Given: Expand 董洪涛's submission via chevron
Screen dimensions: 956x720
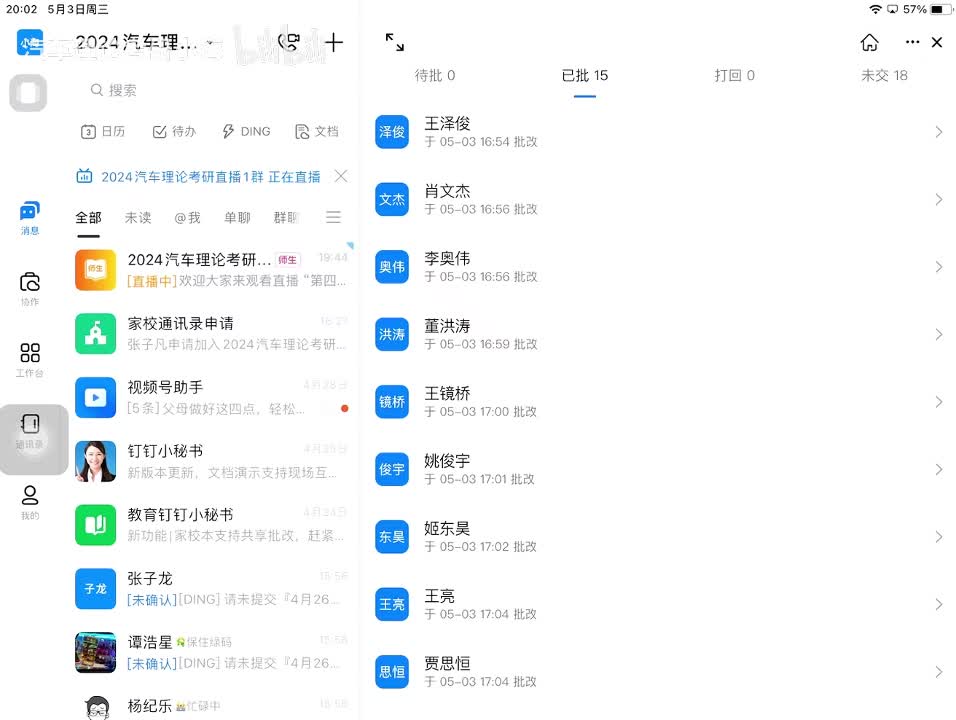Looking at the screenshot, I should pyautogui.click(x=938, y=335).
